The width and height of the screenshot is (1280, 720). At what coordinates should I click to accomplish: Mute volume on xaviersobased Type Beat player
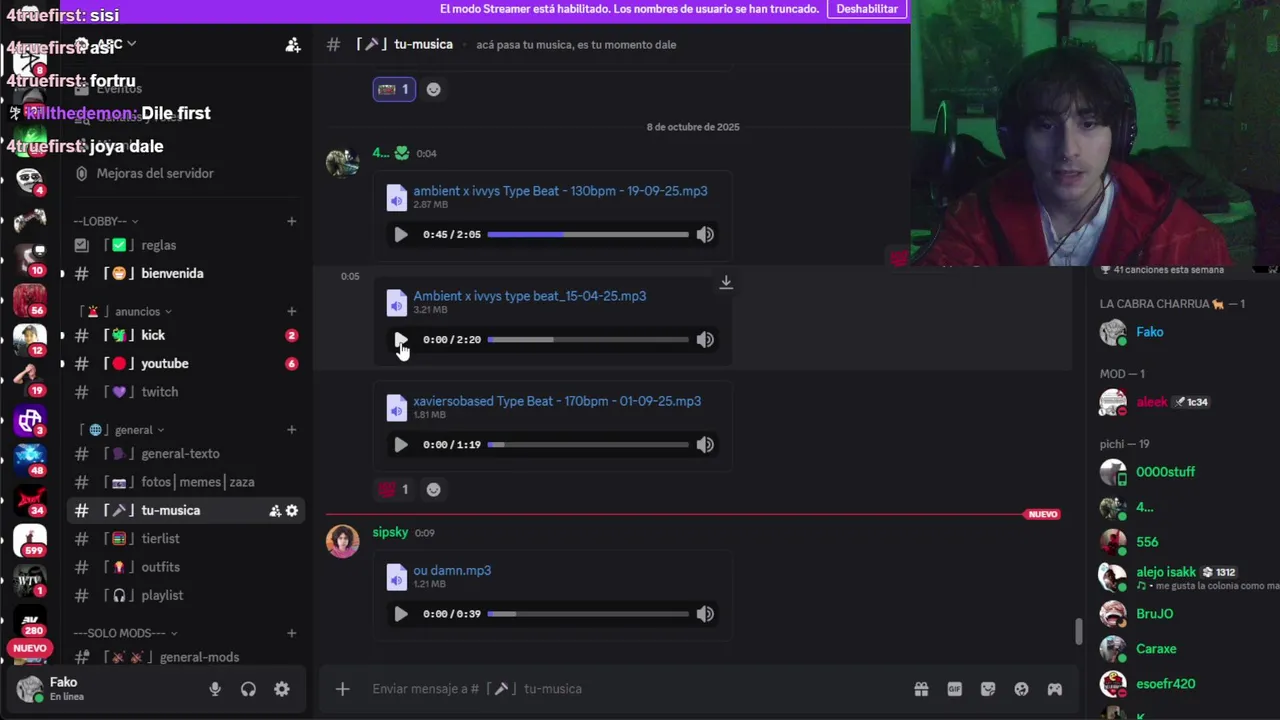(705, 444)
